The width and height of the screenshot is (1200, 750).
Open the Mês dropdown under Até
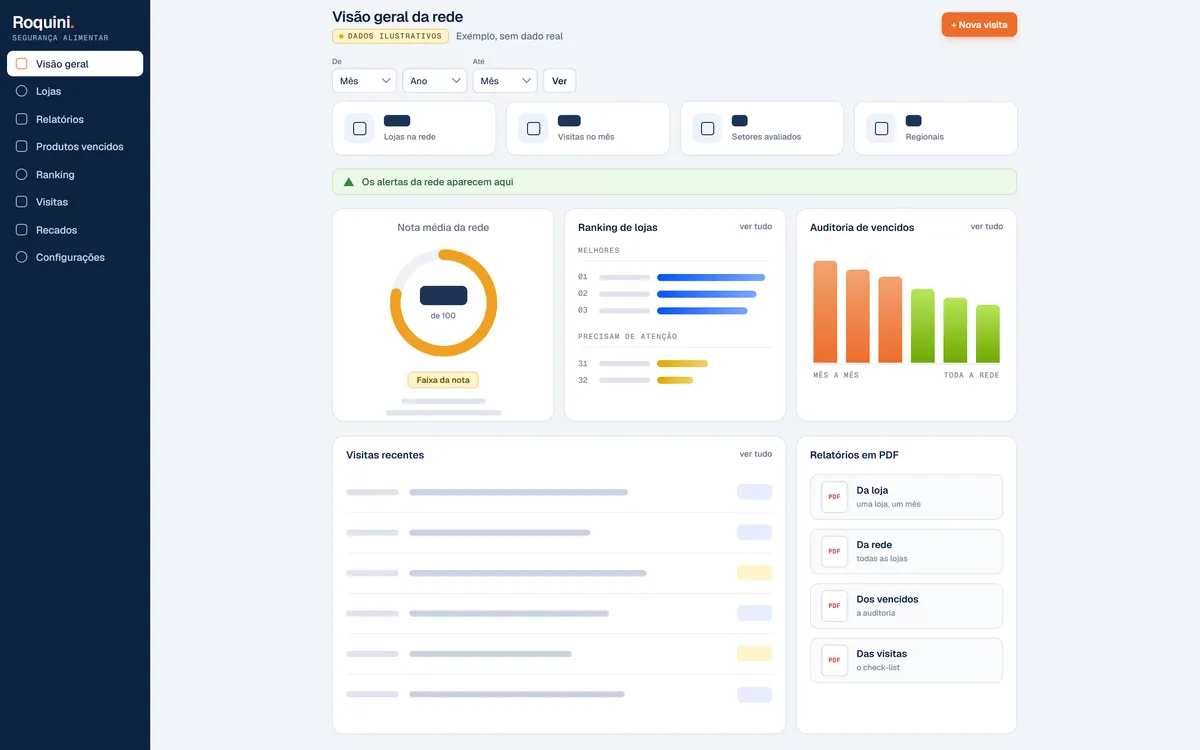coord(505,81)
